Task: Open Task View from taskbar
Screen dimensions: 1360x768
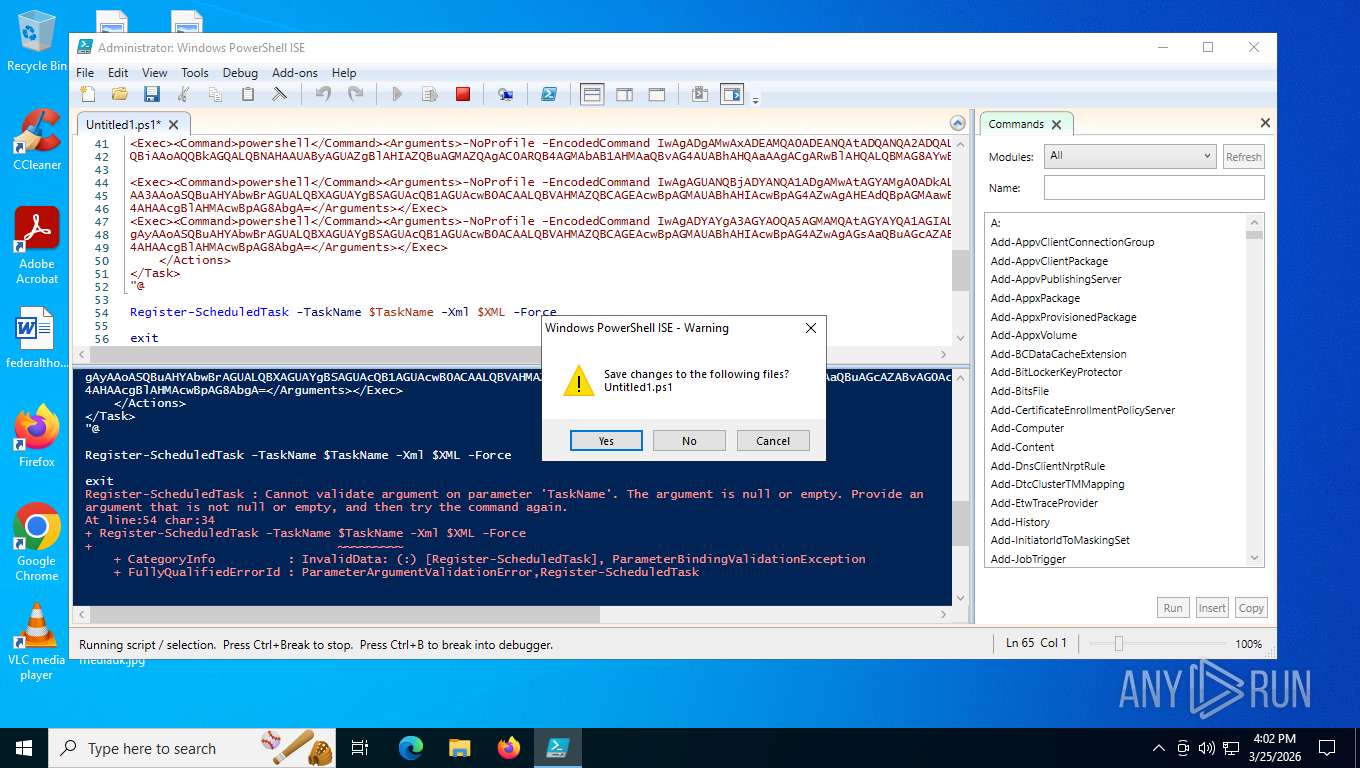Action: click(361, 748)
